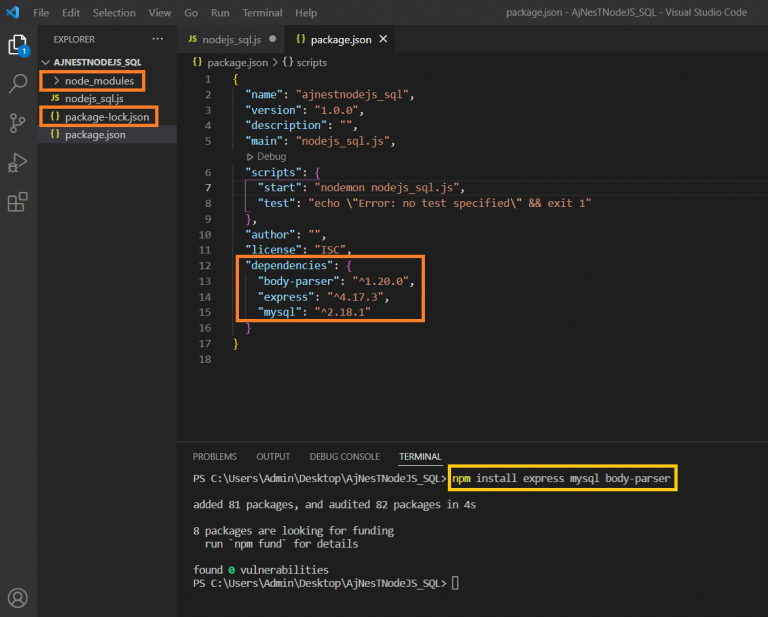768x617 pixels.
Task: Click the Explorer more actions ellipsis
Action: 157,39
